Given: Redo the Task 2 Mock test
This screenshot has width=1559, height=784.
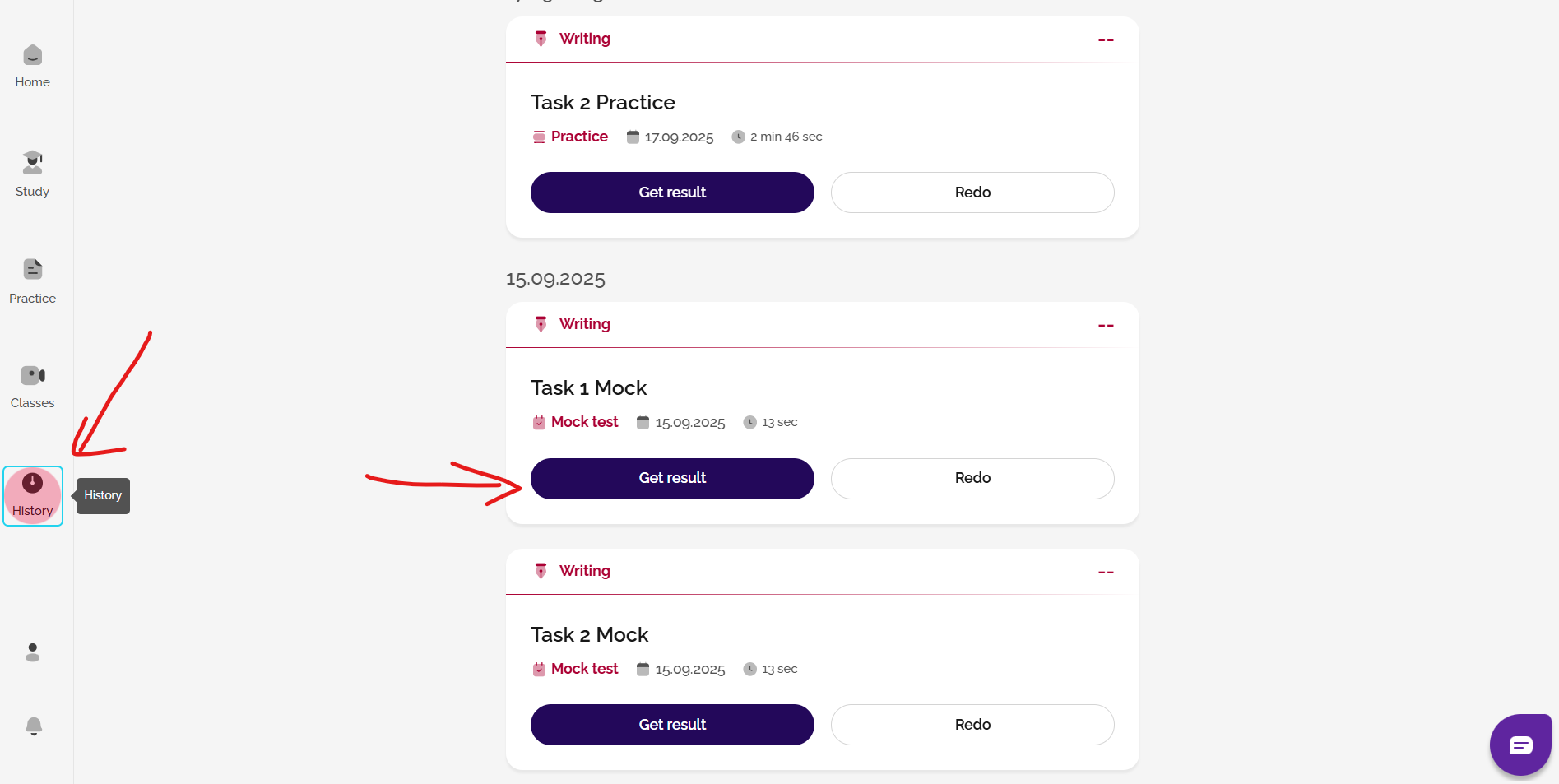Looking at the screenshot, I should pos(972,725).
